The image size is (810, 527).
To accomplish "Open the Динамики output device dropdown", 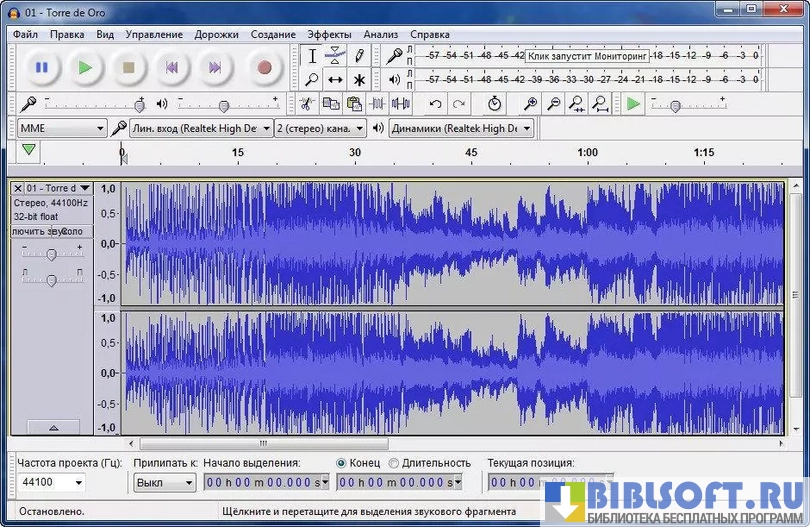I will 461,128.
